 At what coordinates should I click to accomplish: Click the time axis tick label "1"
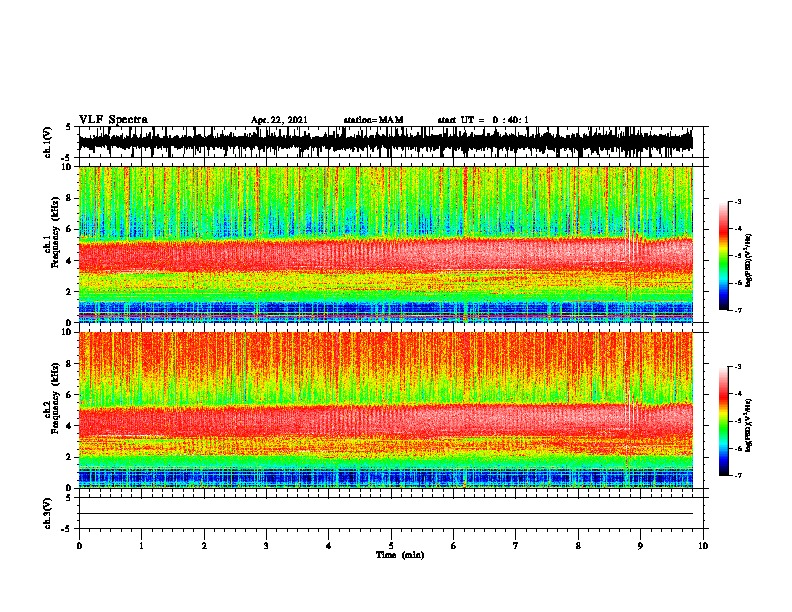point(141,546)
